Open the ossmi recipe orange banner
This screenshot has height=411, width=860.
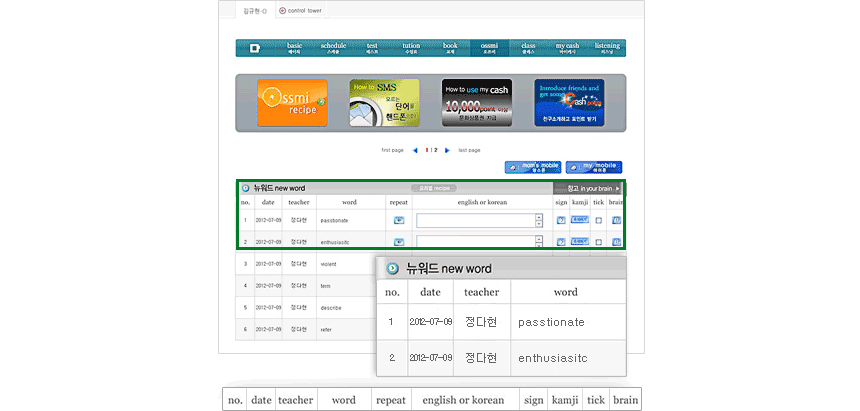[292, 103]
